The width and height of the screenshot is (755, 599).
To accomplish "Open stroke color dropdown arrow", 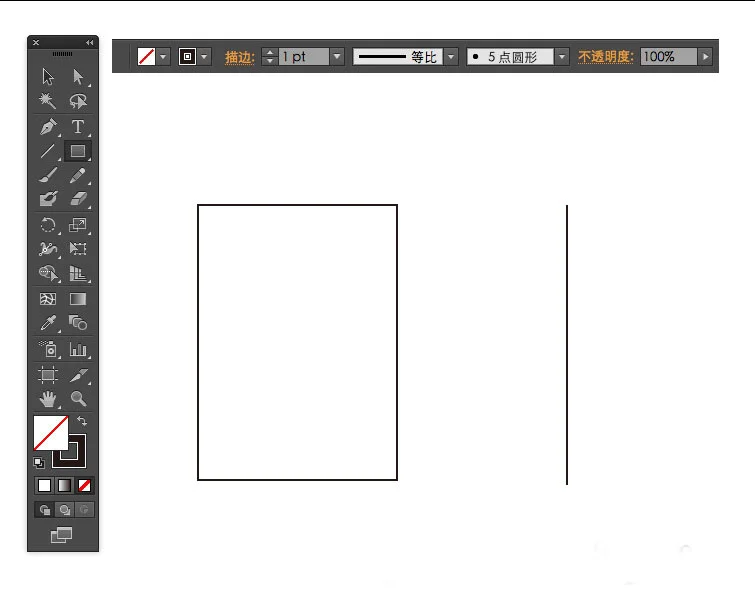I will 204,56.
